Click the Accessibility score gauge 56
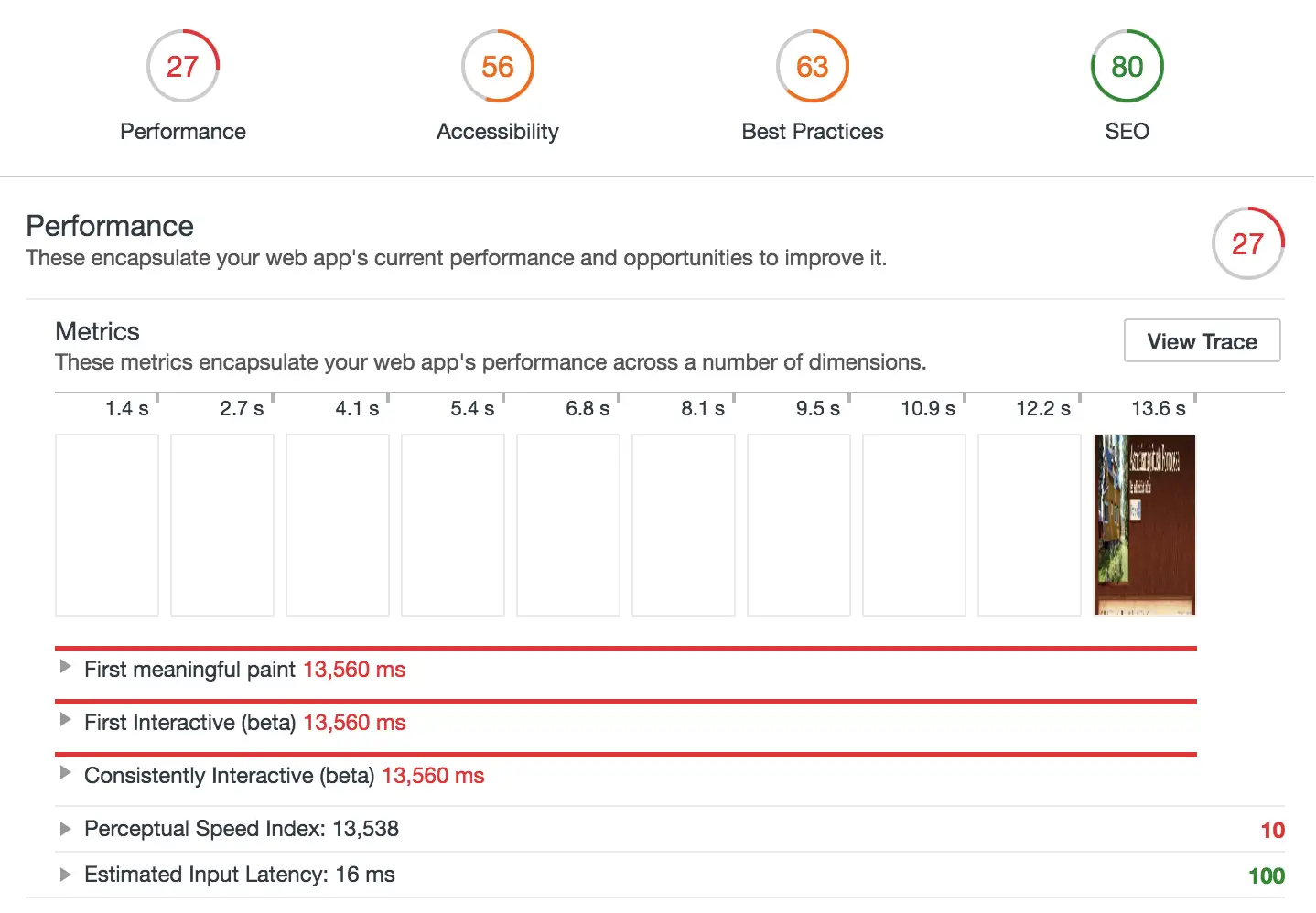 pos(498,66)
